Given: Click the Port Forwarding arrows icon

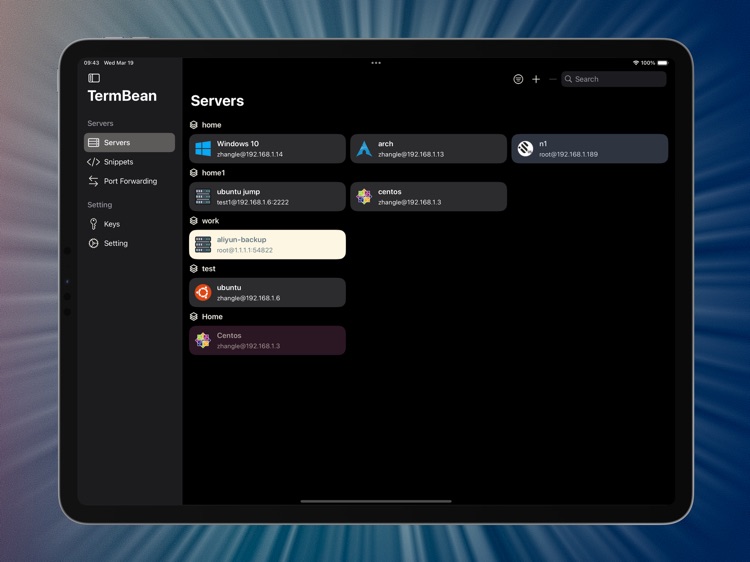Looking at the screenshot, I should point(93,181).
